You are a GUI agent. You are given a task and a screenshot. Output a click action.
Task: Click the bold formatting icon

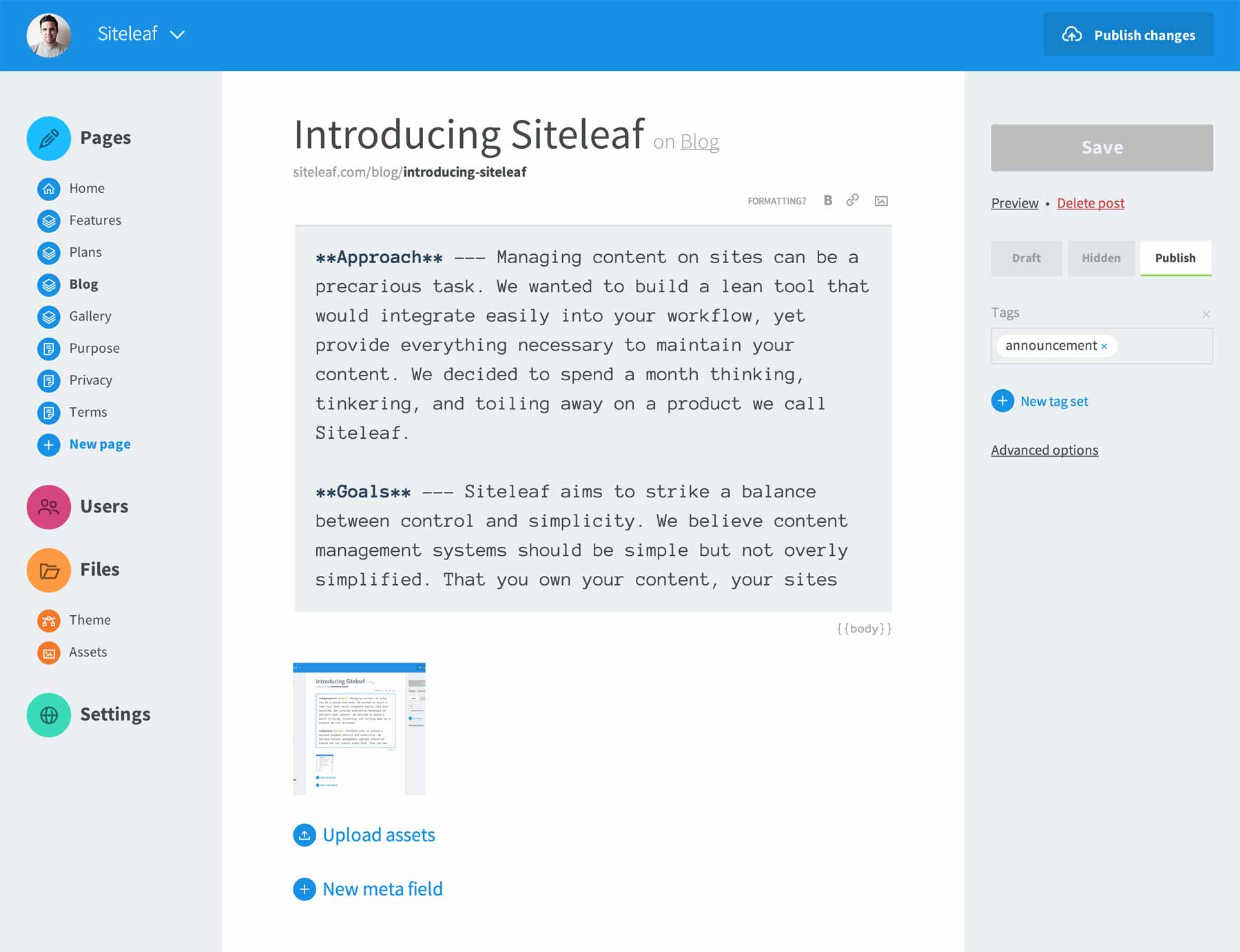(x=827, y=200)
